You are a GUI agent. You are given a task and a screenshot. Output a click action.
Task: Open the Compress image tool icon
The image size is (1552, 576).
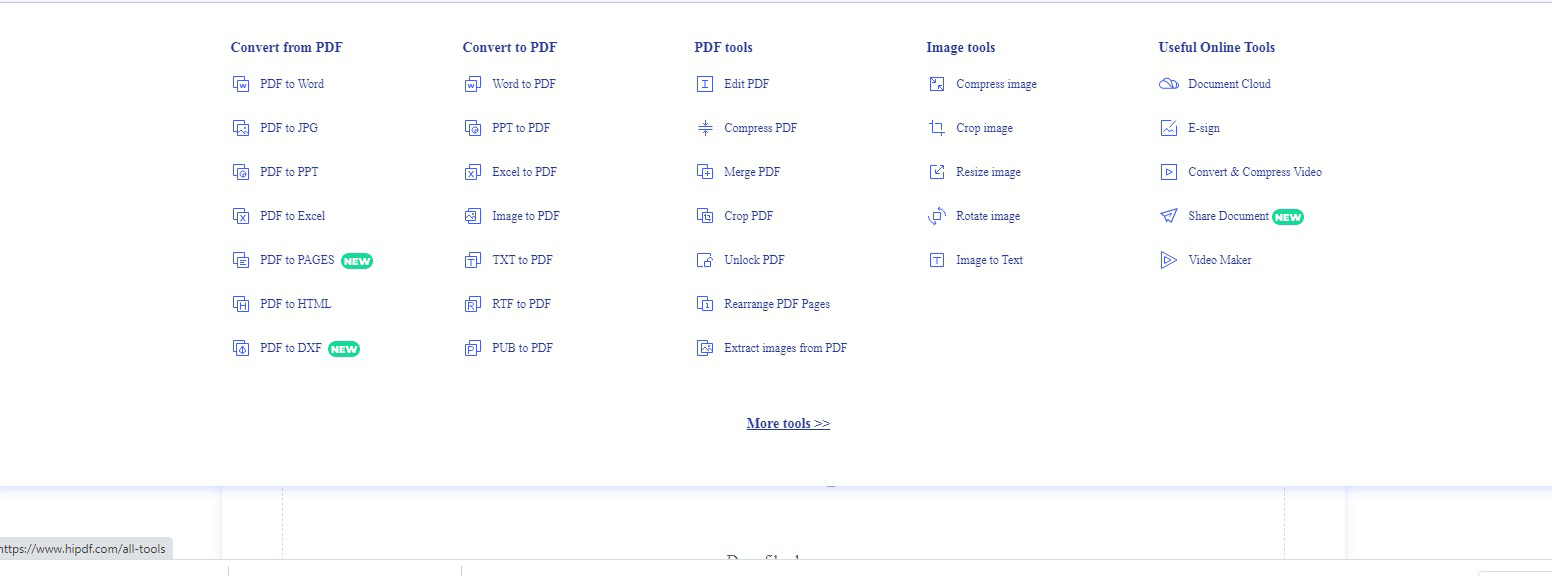(x=936, y=84)
